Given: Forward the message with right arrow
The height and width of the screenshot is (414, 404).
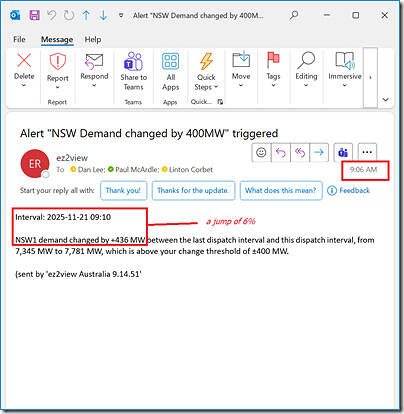Looking at the screenshot, I should click(319, 153).
